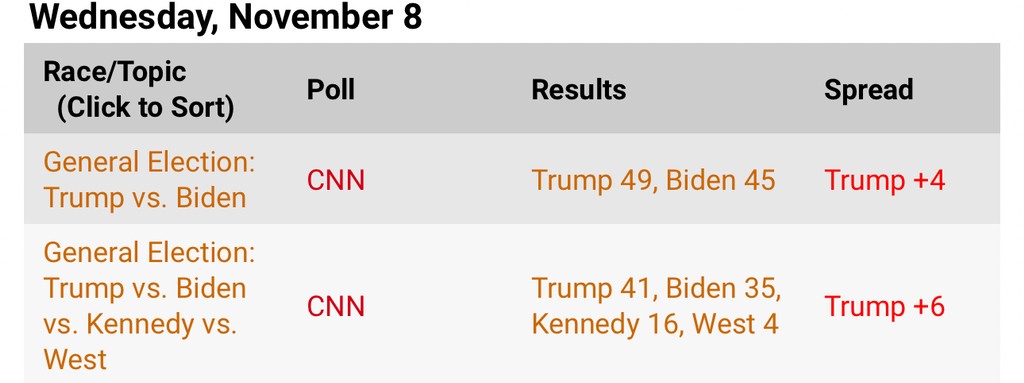Select the Results column header
The image size is (1024, 383).
tap(579, 90)
